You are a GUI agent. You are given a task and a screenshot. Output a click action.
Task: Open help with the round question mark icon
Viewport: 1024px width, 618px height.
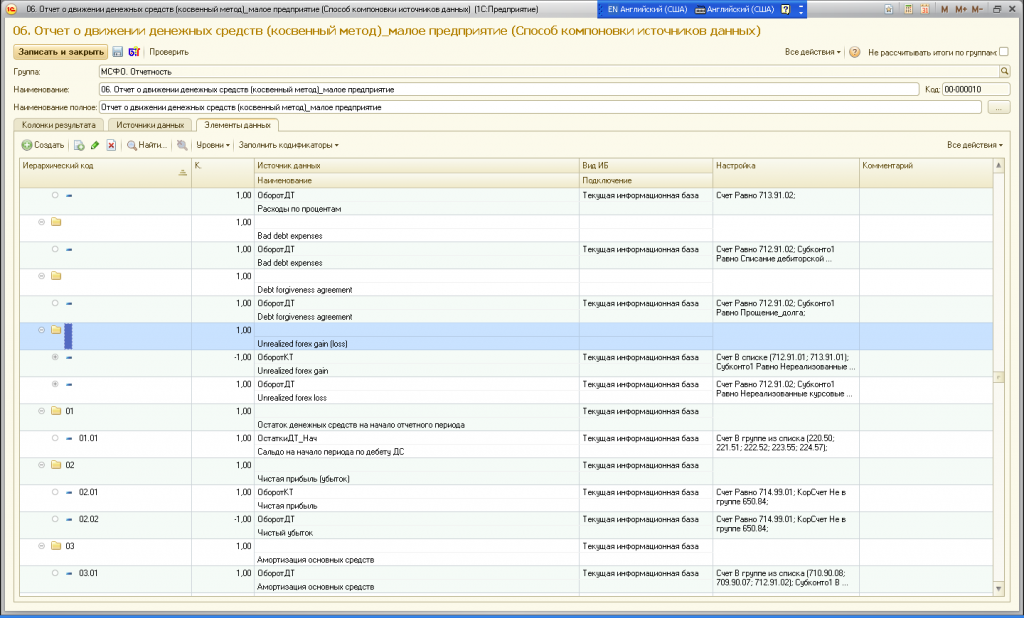coord(854,52)
